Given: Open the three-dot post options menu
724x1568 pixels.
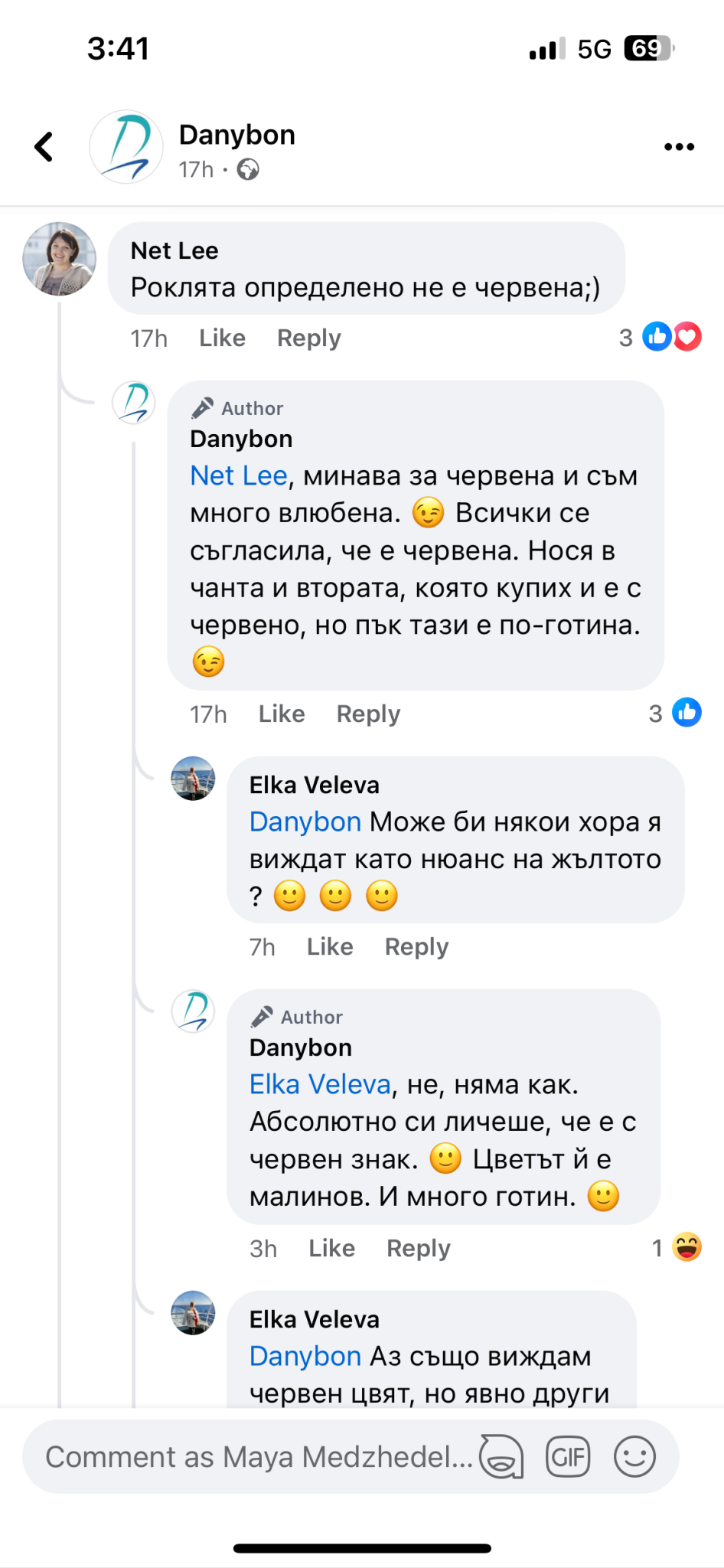Looking at the screenshot, I should click(x=679, y=147).
